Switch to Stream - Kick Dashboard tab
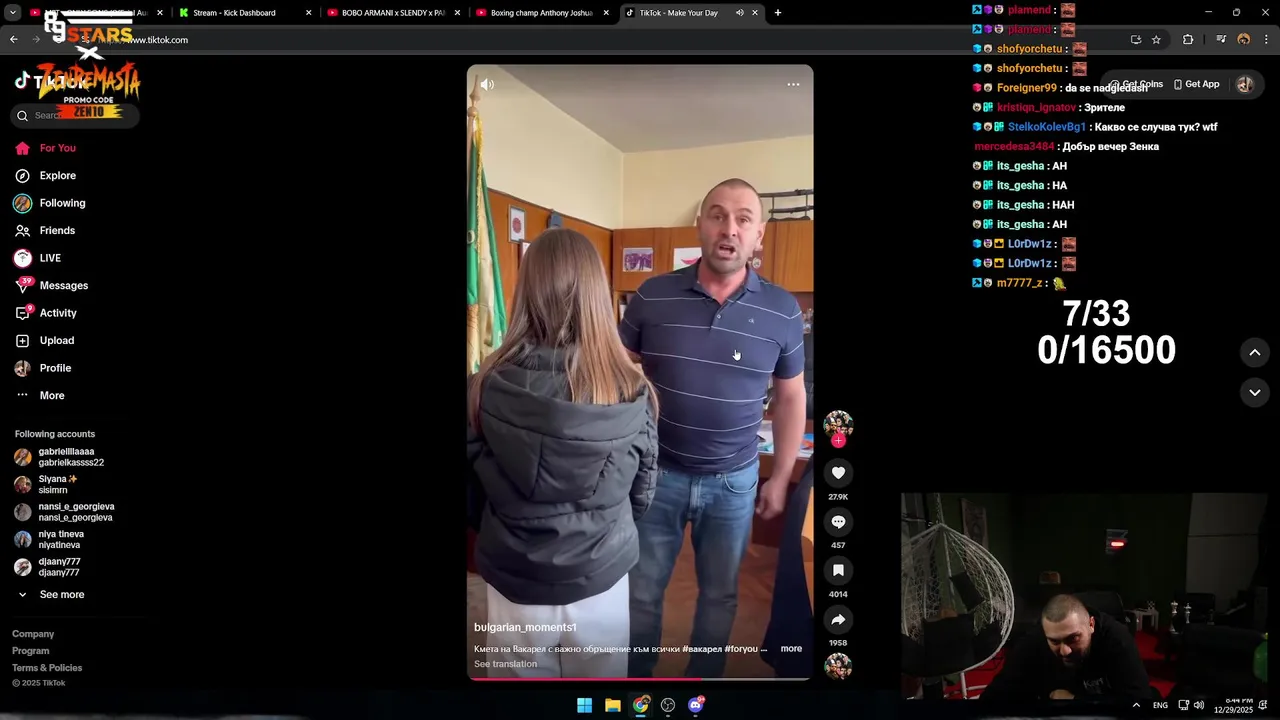Screen dimensions: 1280x720 pyautogui.click(x=245, y=13)
